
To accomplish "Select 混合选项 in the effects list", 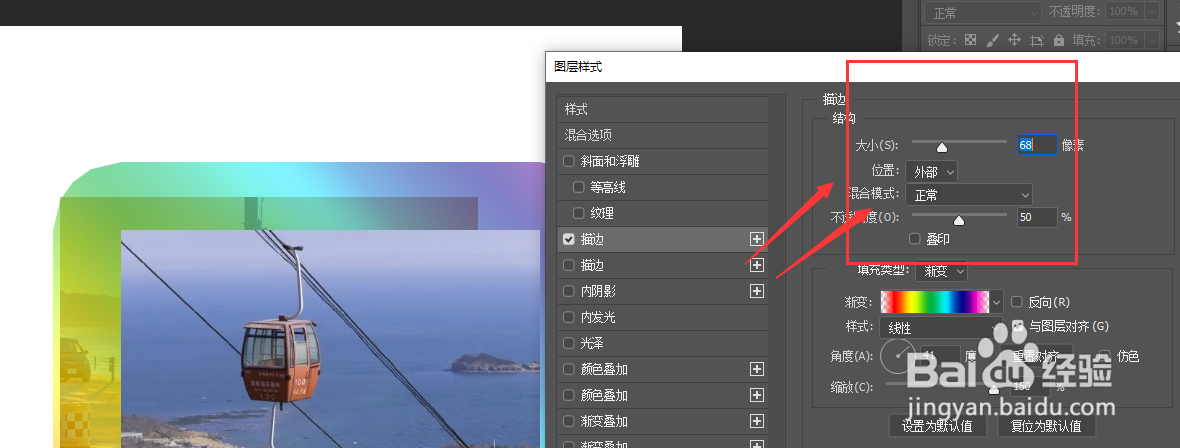I will (662, 136).
